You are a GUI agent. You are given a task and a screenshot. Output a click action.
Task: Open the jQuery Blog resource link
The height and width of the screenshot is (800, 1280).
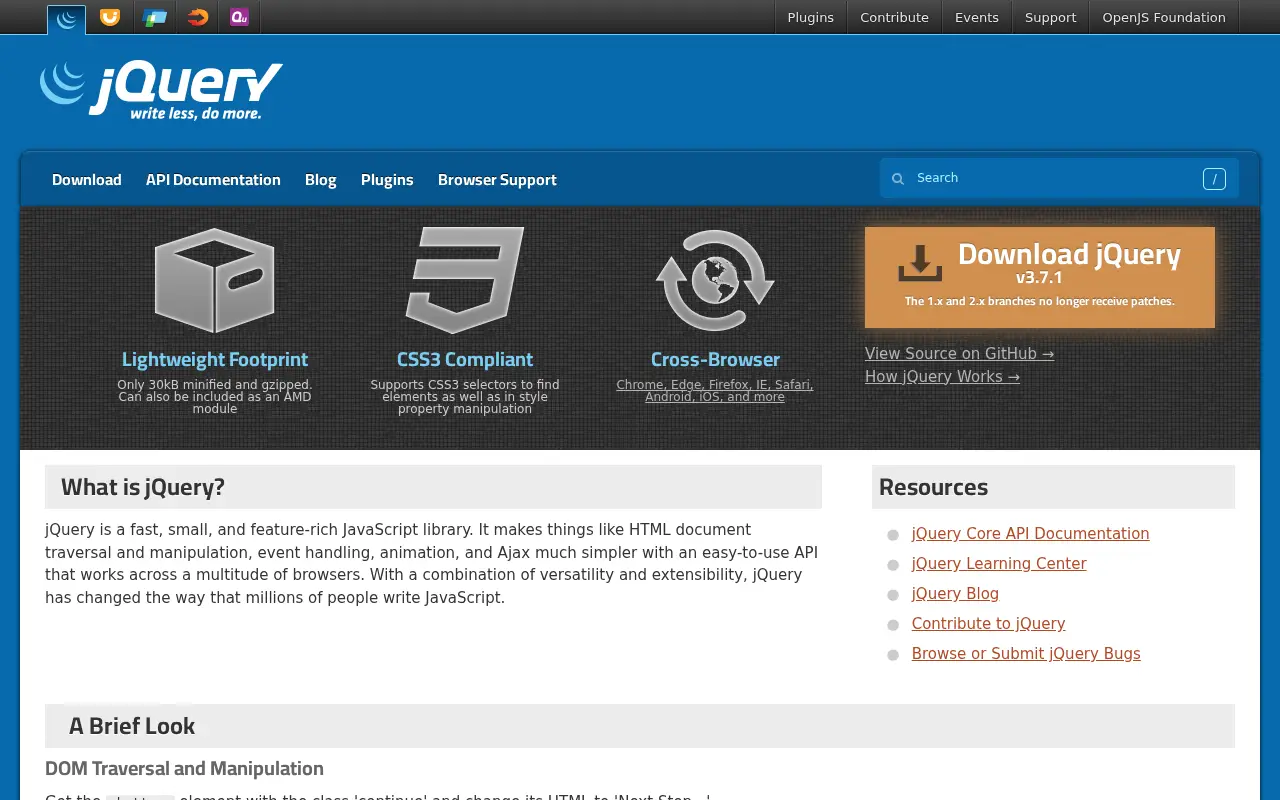click(x=955, y=594)
